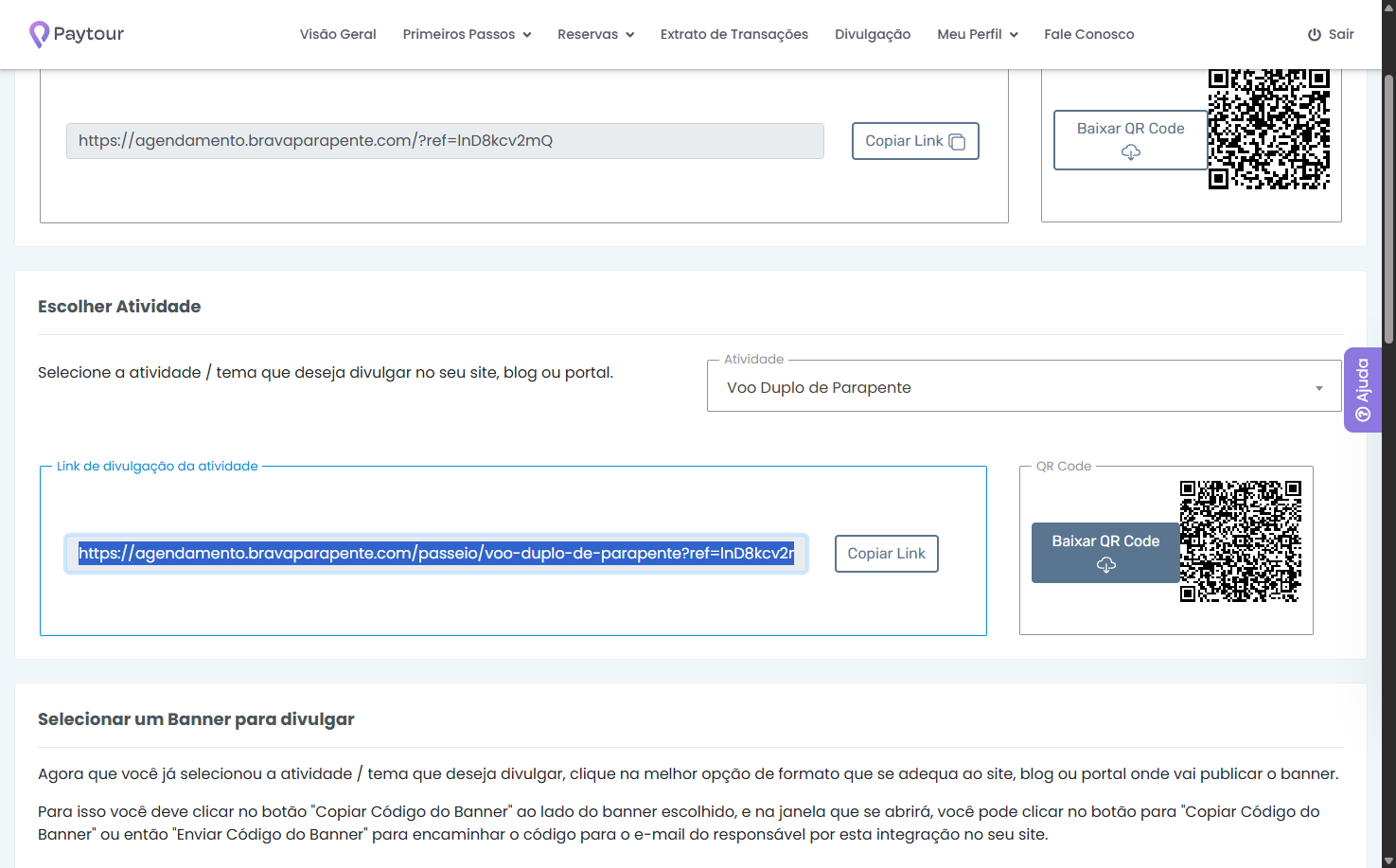Screen dimensions: 1396x868
Task: Click the general booking link field
Action: point(445,141)
